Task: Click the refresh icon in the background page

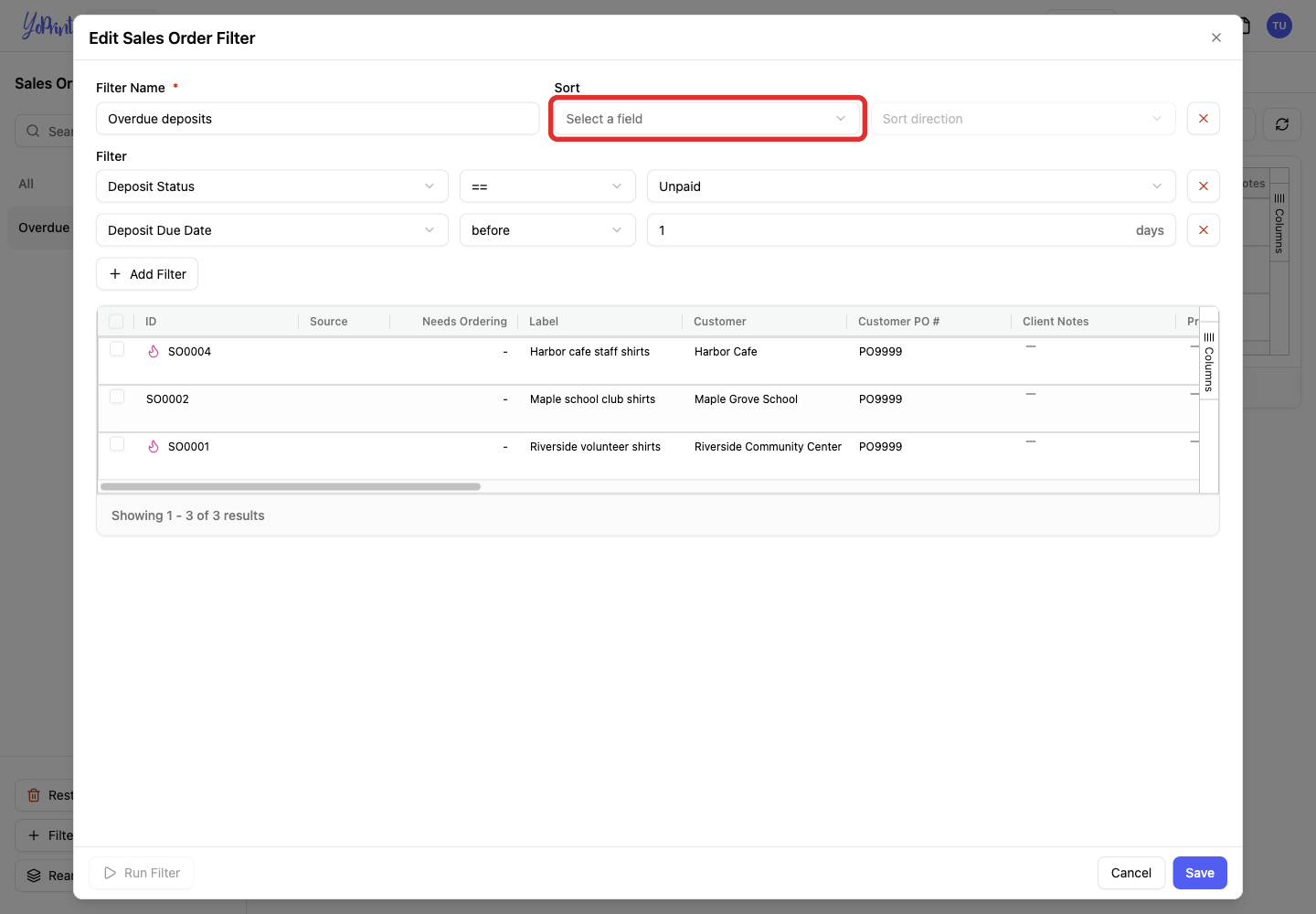Action: (1282, 124)
